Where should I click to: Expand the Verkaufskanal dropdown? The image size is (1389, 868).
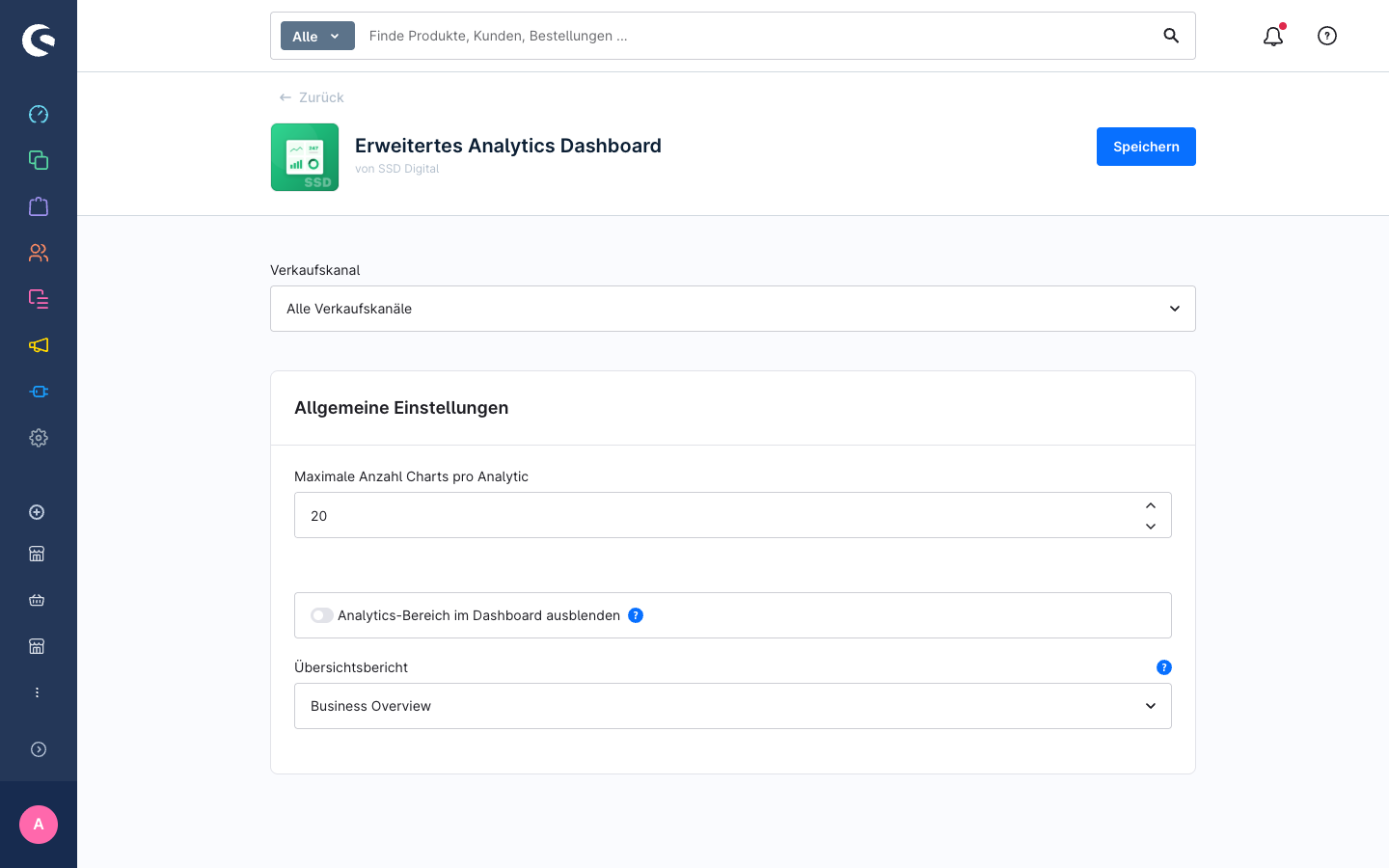click(733, 309)
